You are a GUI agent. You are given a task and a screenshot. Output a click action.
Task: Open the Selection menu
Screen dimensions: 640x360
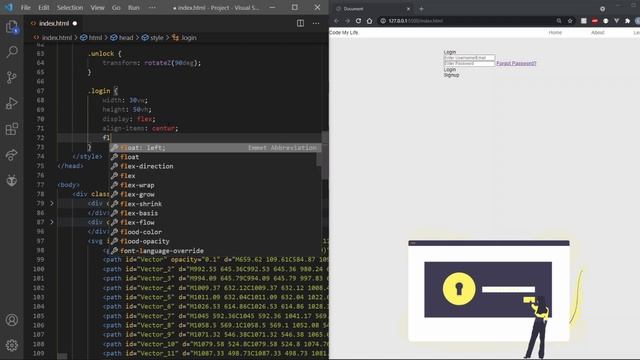[x=70, y=7]
